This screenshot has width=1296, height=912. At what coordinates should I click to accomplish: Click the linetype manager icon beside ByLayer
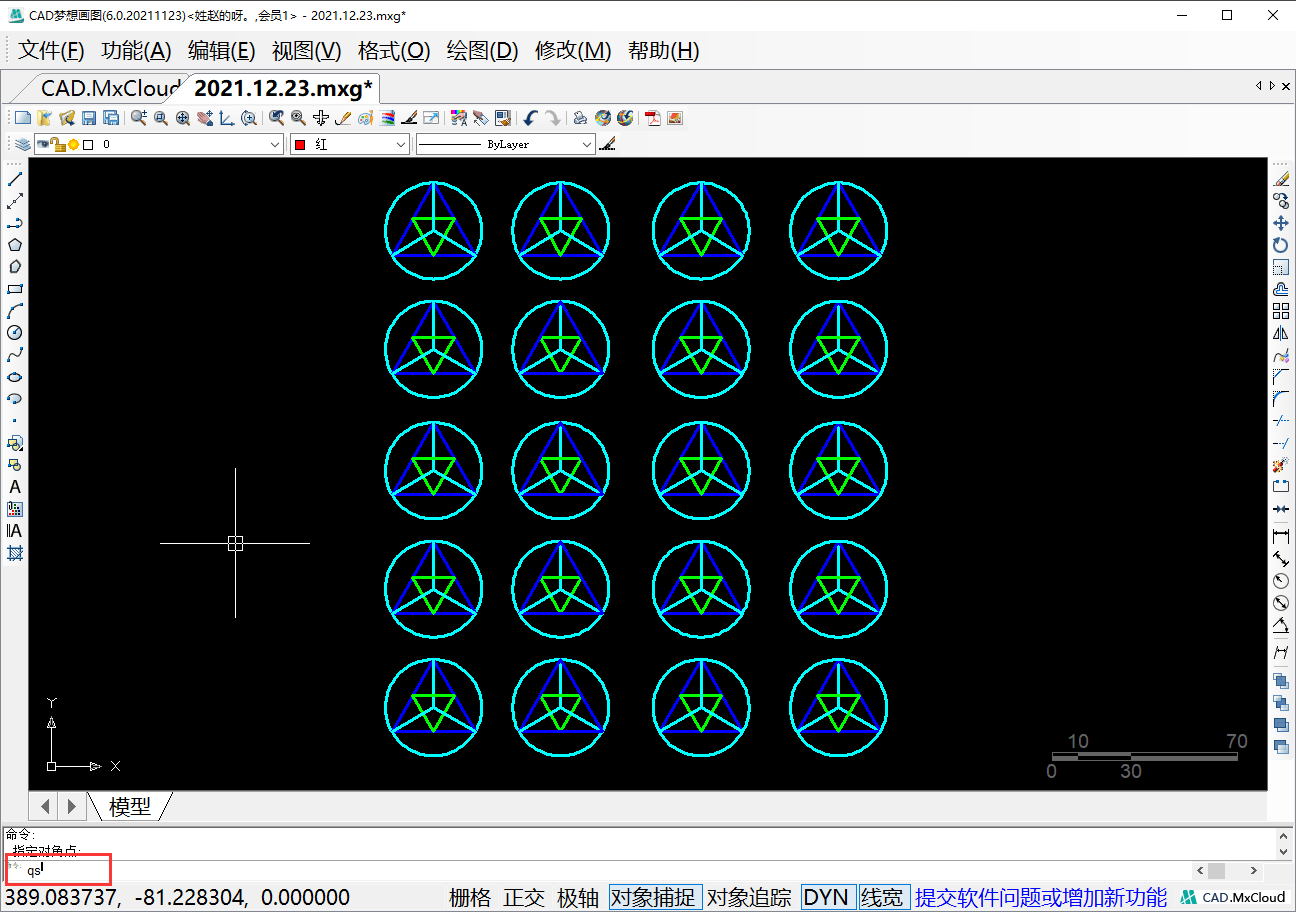pyautogui.click(x=608, y=145)
